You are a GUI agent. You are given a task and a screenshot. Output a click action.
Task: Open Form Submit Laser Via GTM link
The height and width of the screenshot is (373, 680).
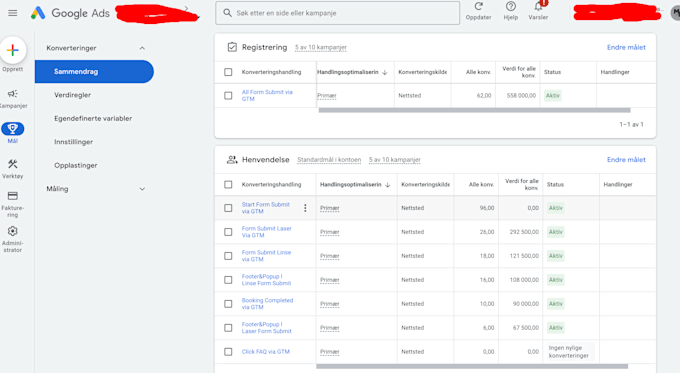(266, 232)
